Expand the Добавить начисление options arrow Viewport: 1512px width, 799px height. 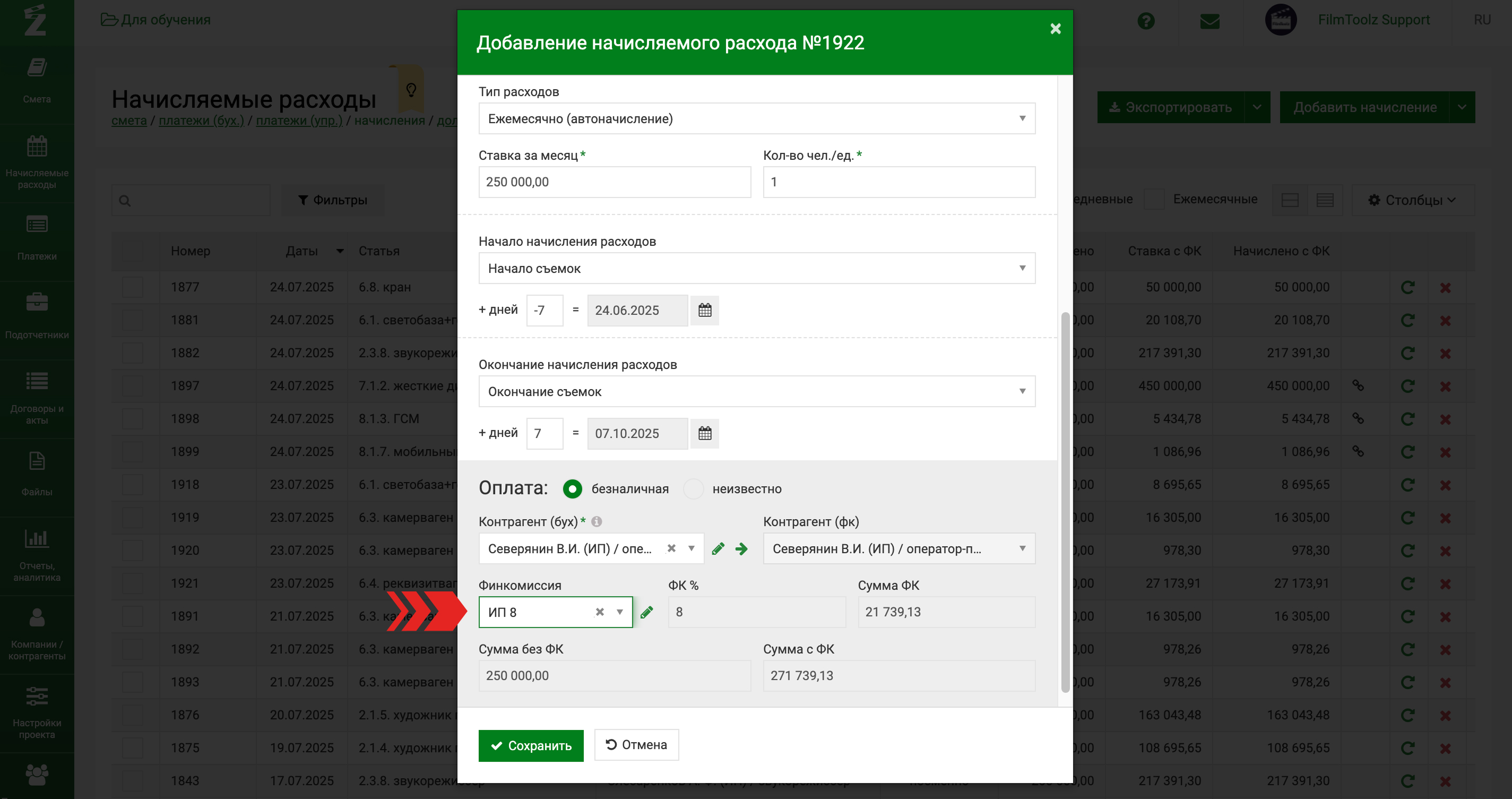(x=1462, y=107)
